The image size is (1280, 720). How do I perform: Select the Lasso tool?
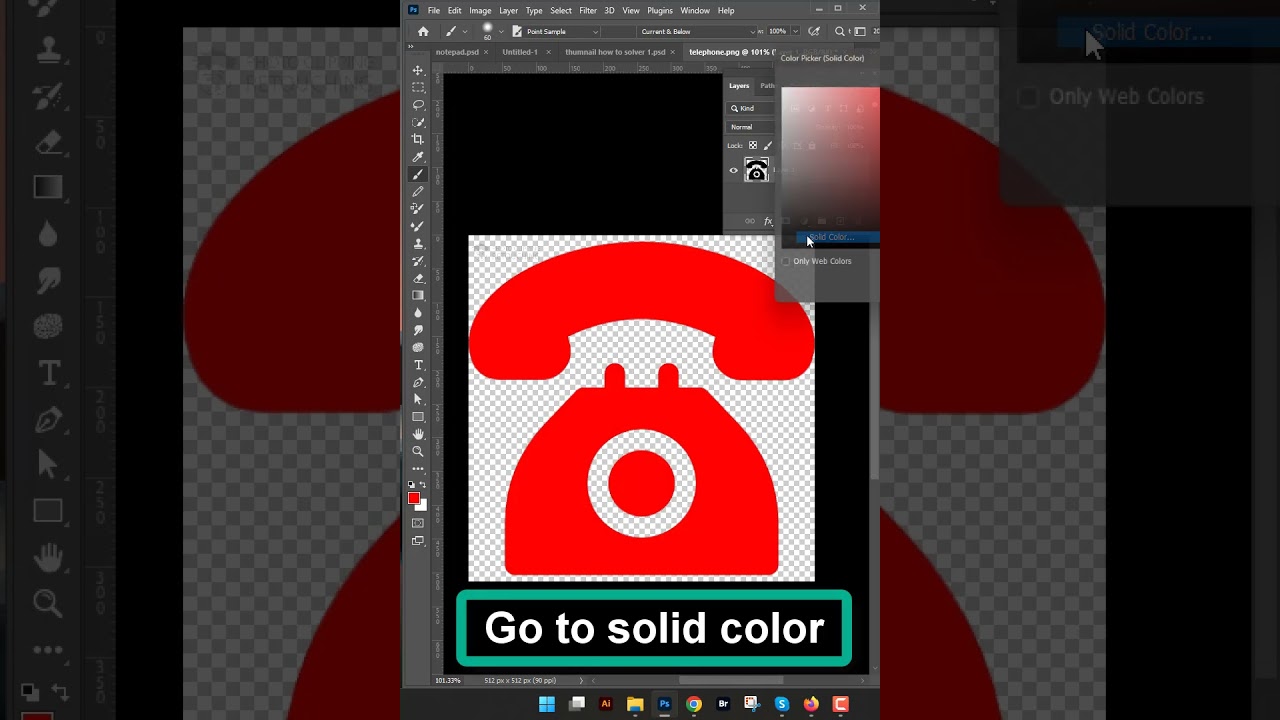[x=418, y=105]
